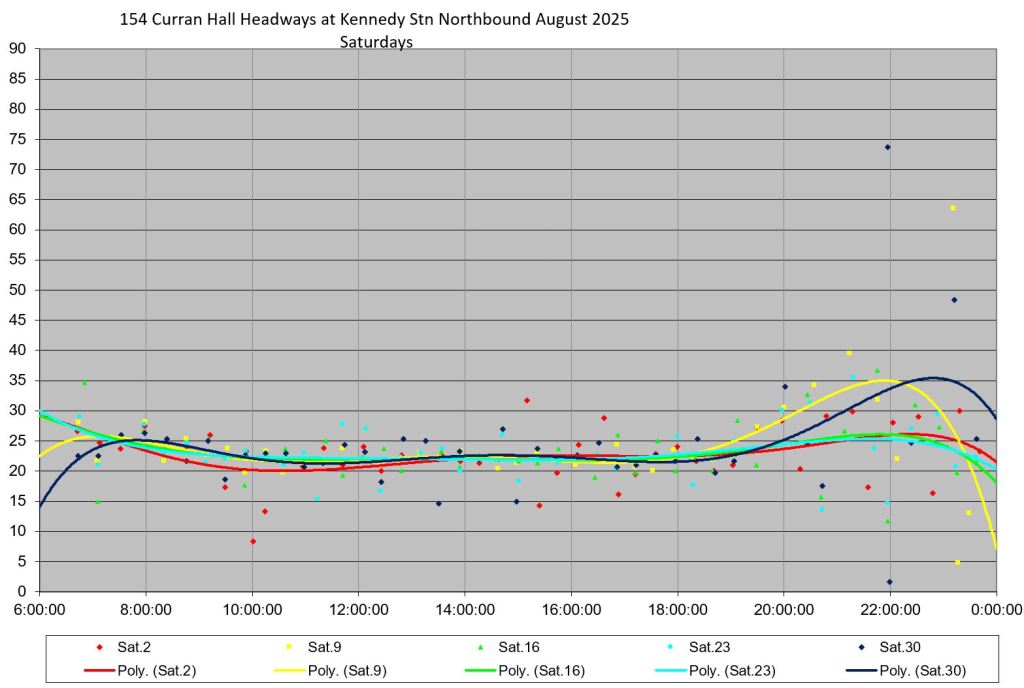Click the Sat.30 navy diamond legend marker
Image resolution: width=1024 pixels, height=688 pixels.
click(859, 645)
